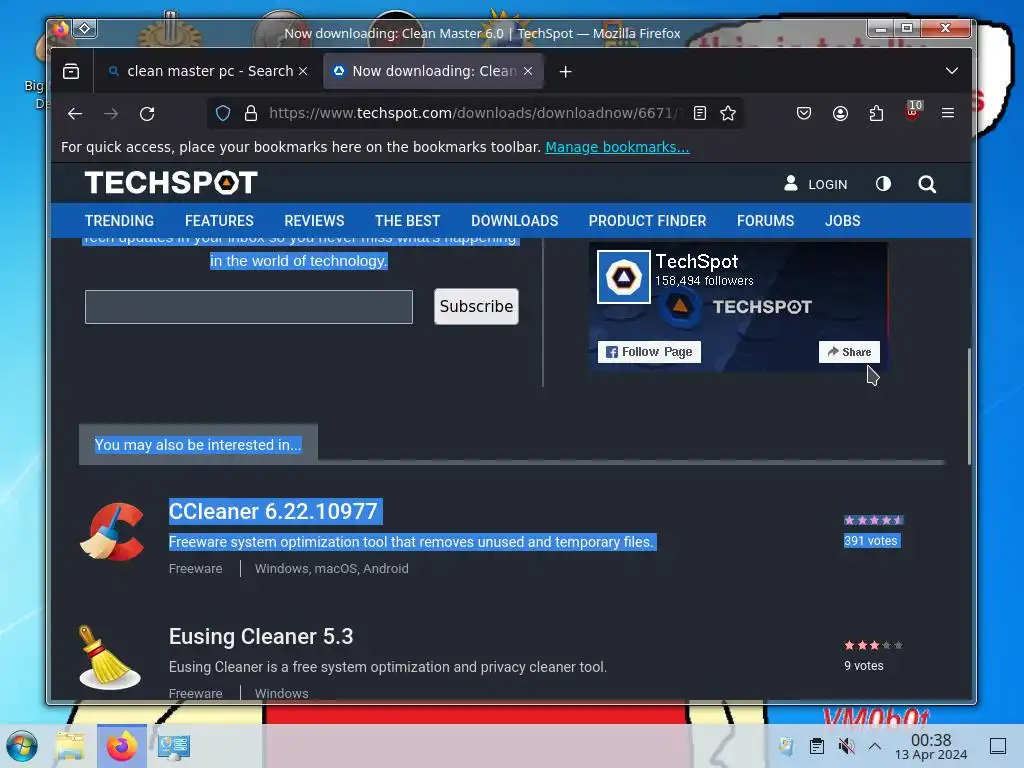Reload the current page
Image resolution: width=1024 pixels, height=768 pixels.
[x=147, y=114]
